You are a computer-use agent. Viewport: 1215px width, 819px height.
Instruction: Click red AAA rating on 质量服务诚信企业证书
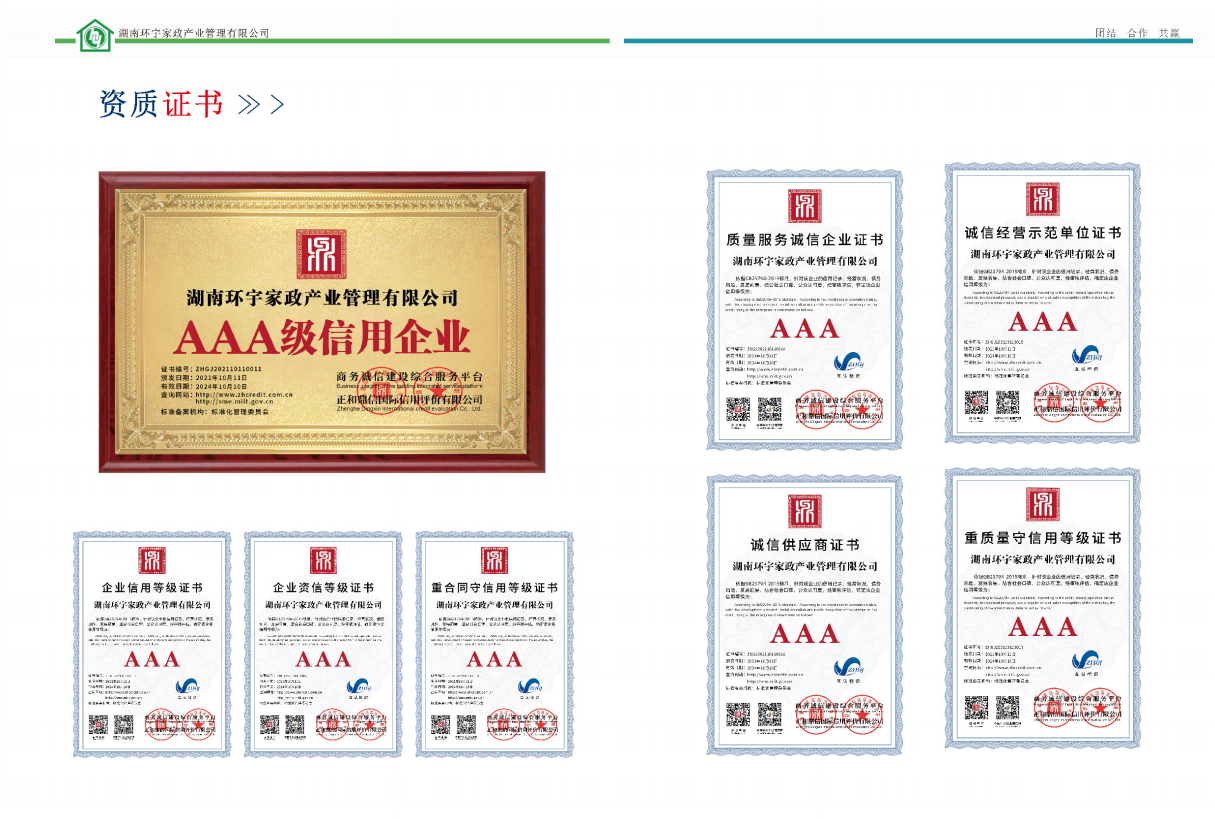click(804, 328)
